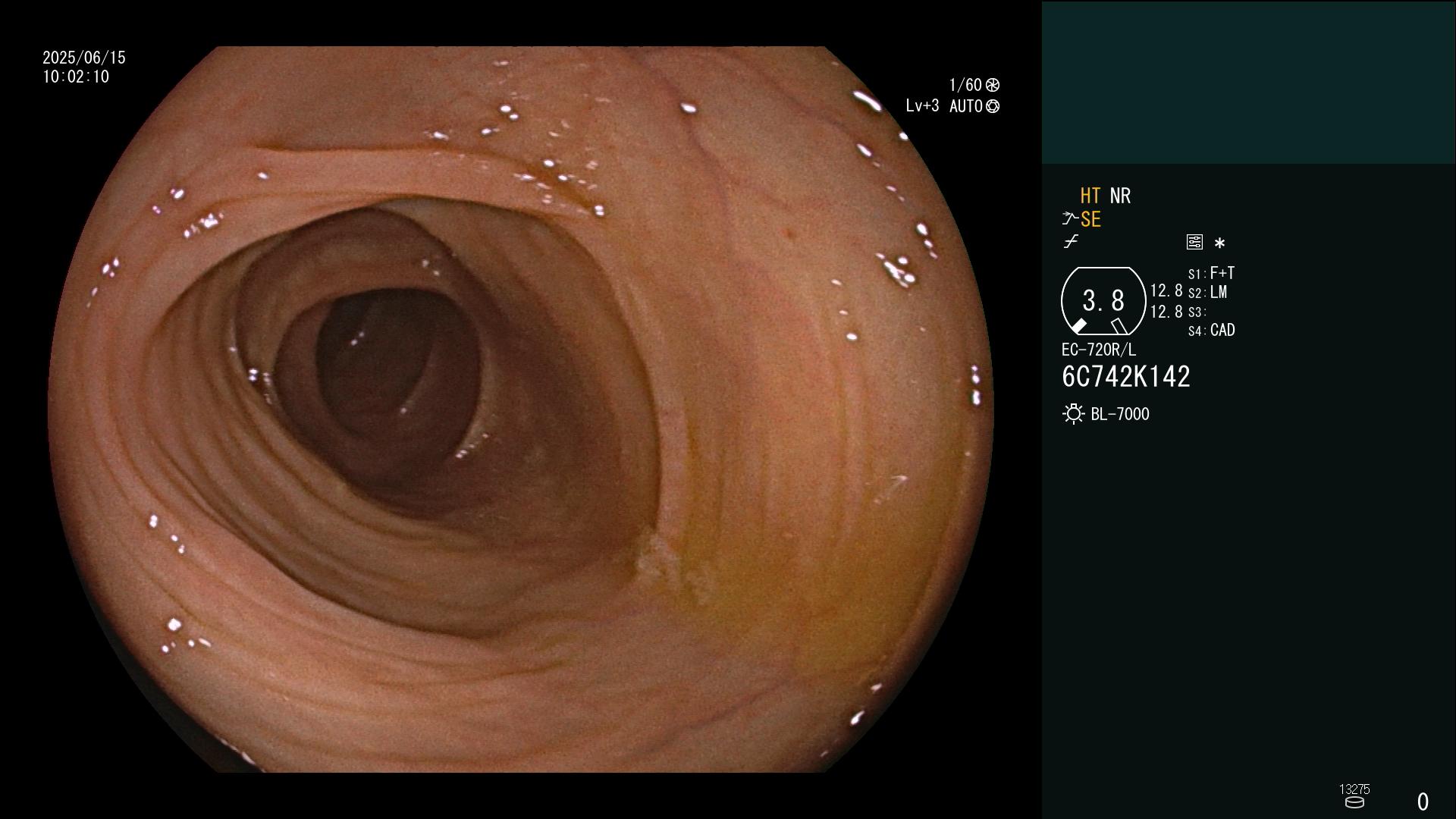Image resolution: width=1456 pixels, height=819 pixels.
Task: Click the live endoscopic image view
Action: [x=520, y=409]
